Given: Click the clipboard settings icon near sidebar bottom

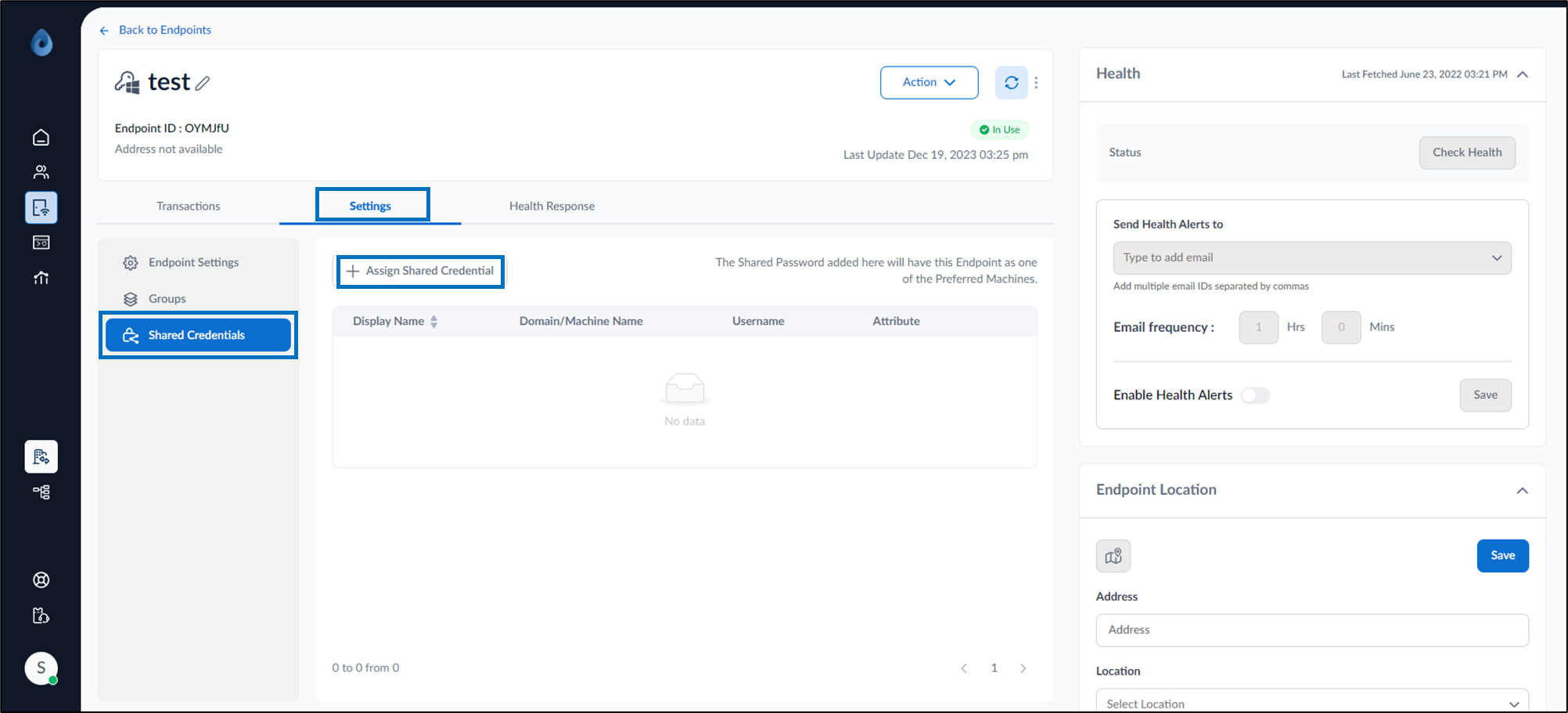Looking at the screenshot, I should [41, 616].
